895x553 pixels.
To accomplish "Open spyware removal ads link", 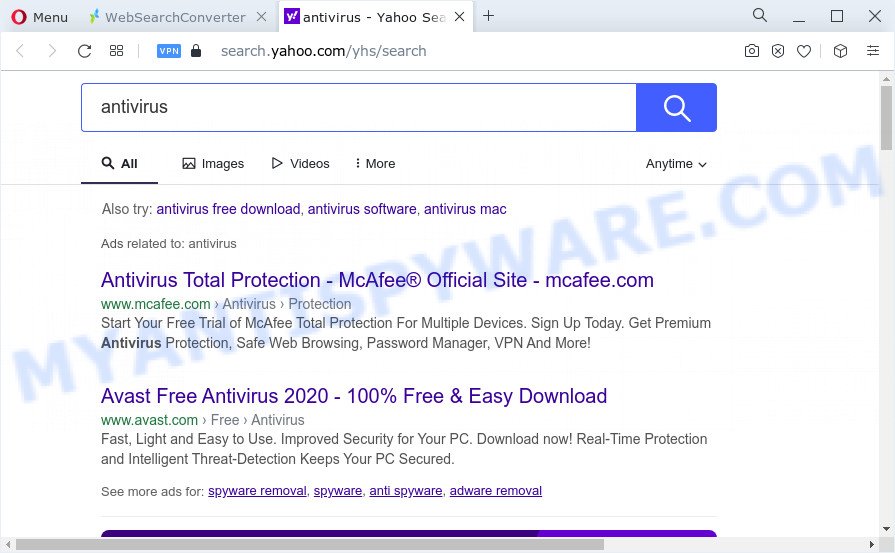I will pos(257,491).
